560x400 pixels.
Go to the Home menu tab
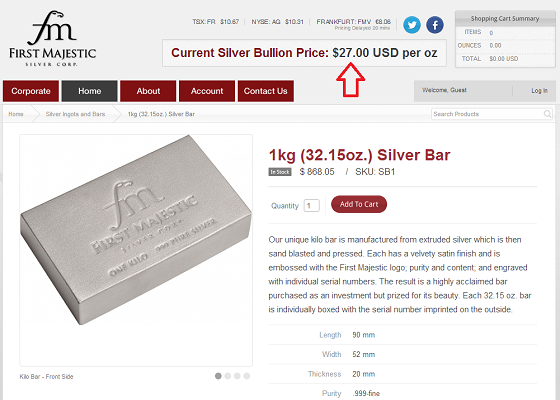90,91
